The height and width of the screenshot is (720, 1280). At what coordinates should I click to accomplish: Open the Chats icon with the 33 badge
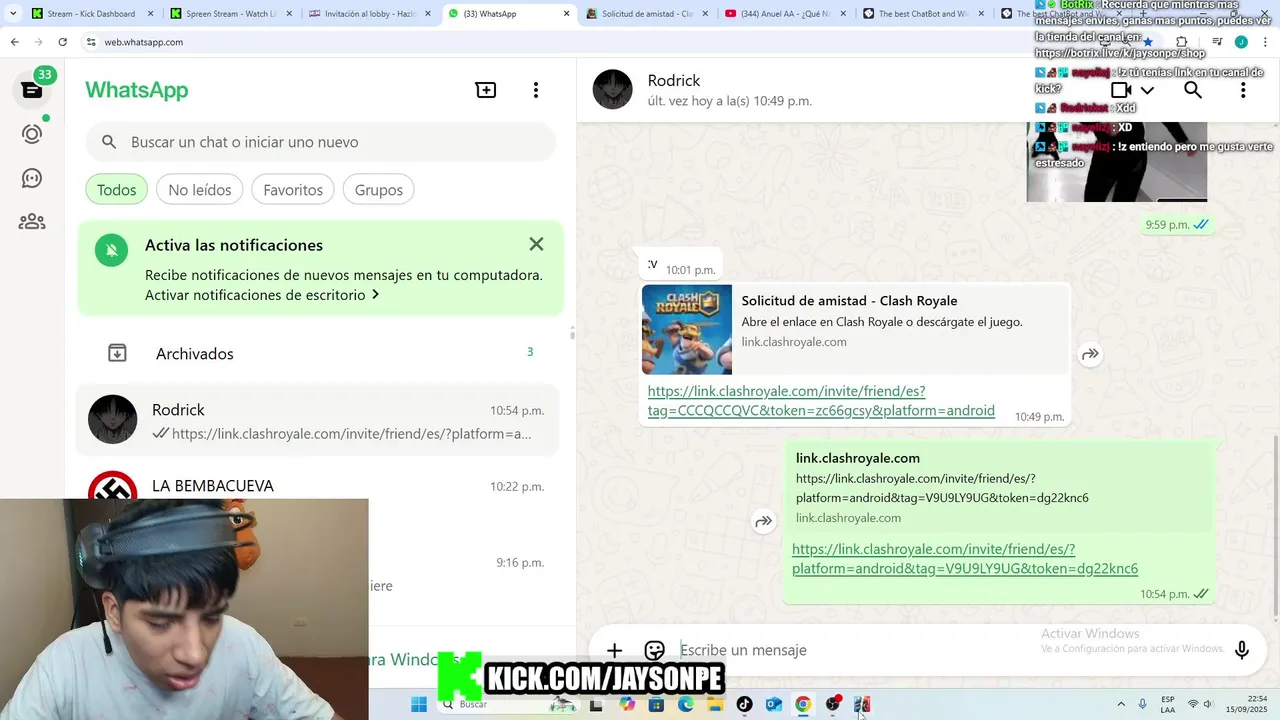32,88
